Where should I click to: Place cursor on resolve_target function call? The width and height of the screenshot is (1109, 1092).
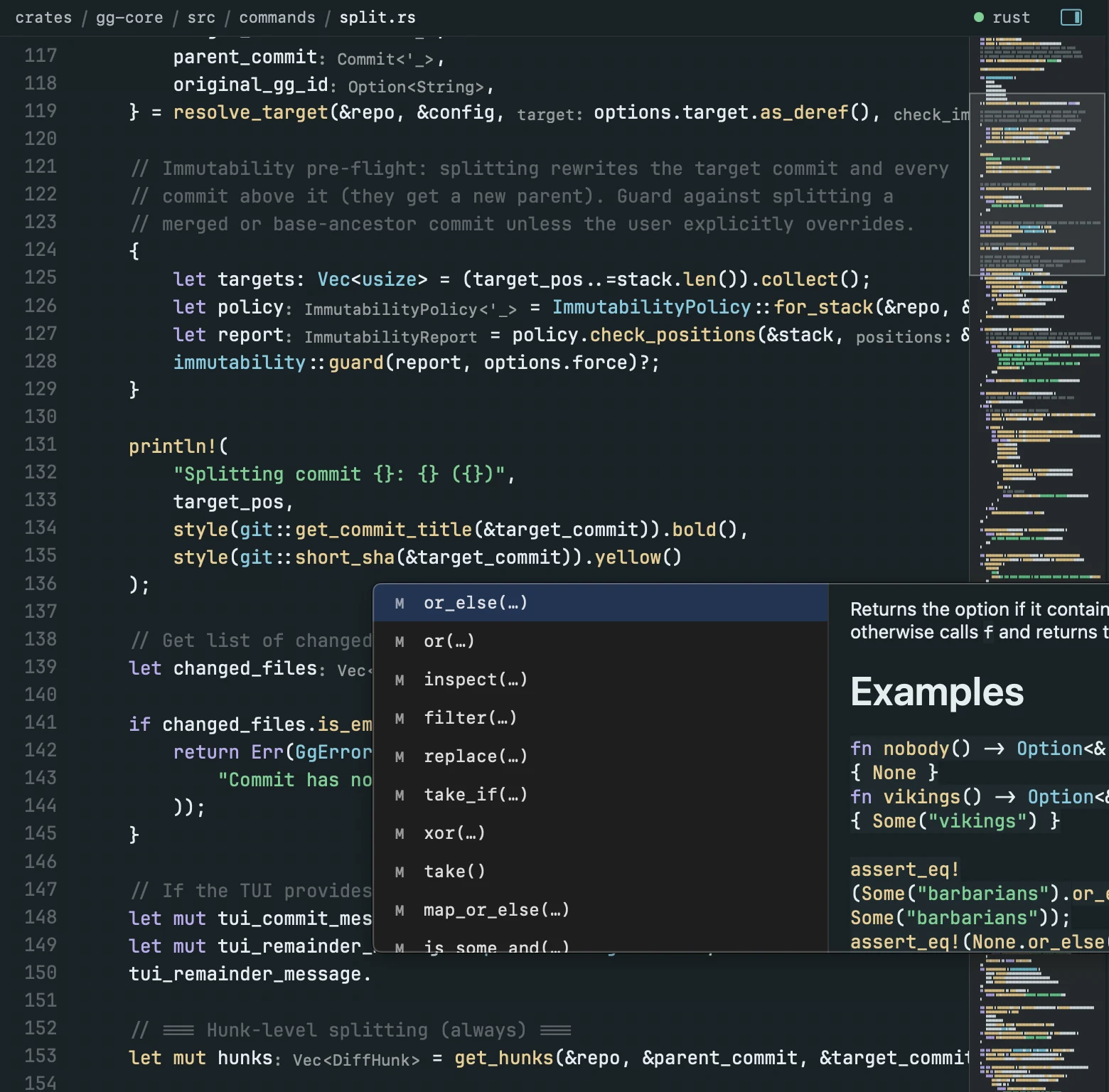point(251,112)
